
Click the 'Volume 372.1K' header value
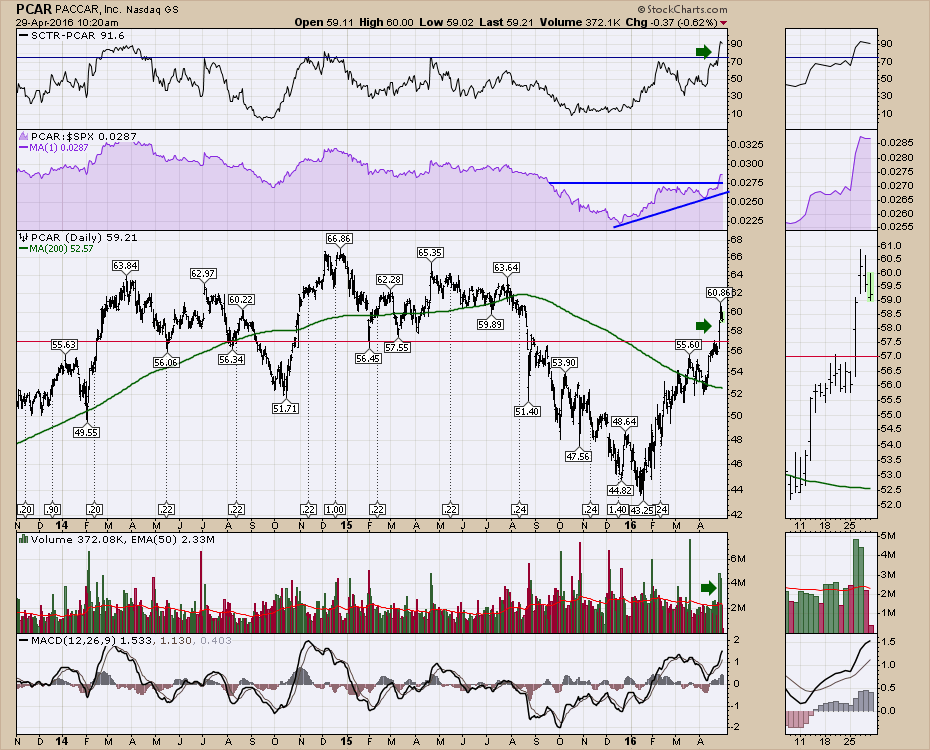click(580, 23)
